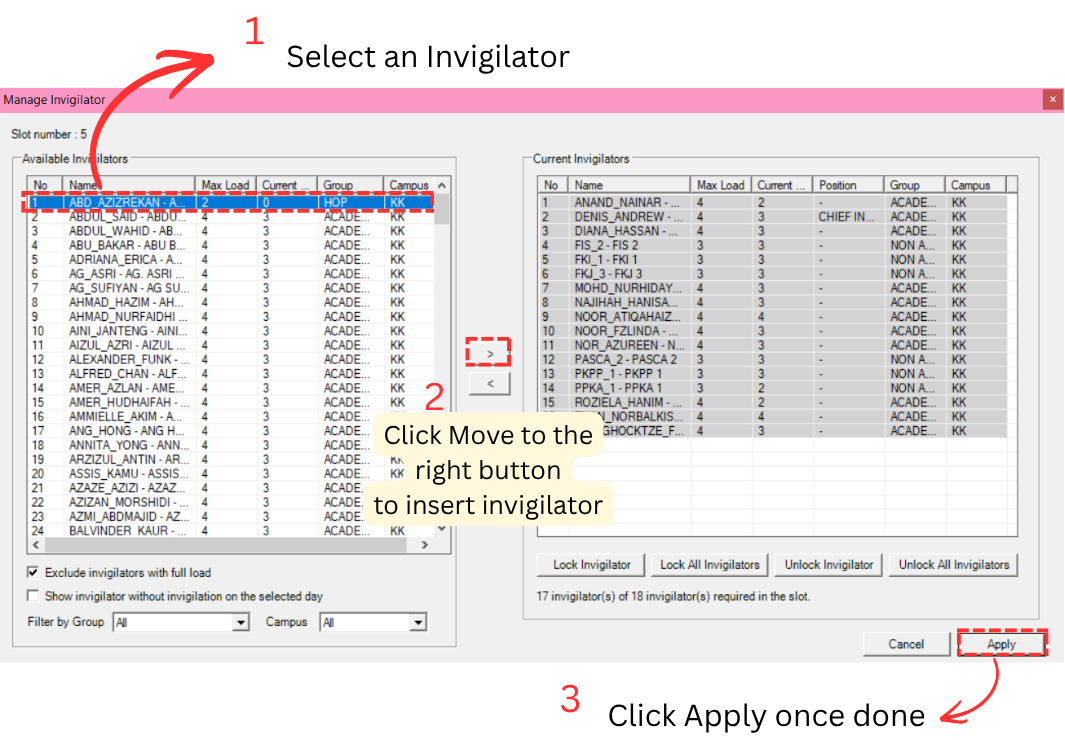Click the Cancel button

[x=906, y=644]
